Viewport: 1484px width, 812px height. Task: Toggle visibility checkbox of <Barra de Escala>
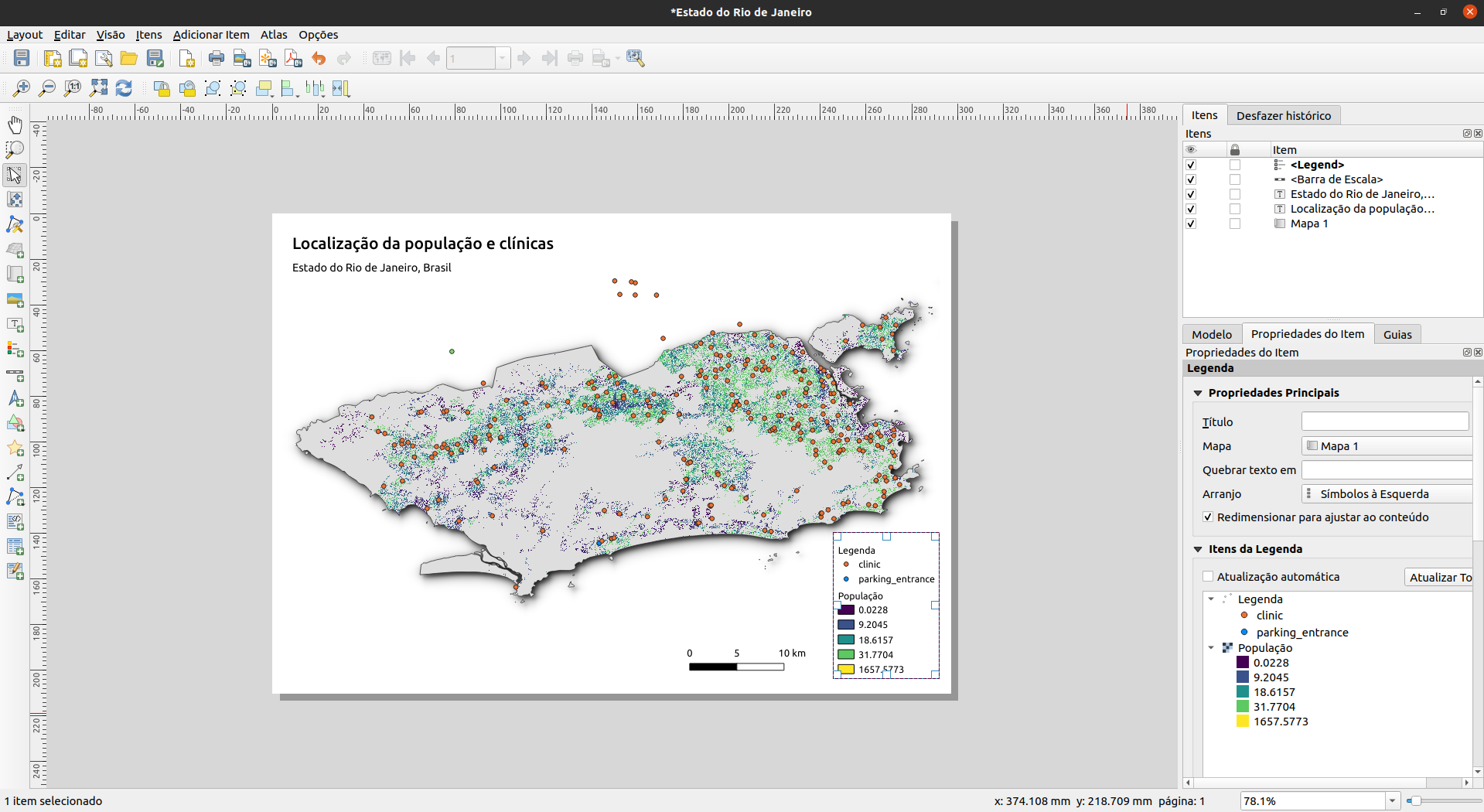click(x=1191, y=179)
